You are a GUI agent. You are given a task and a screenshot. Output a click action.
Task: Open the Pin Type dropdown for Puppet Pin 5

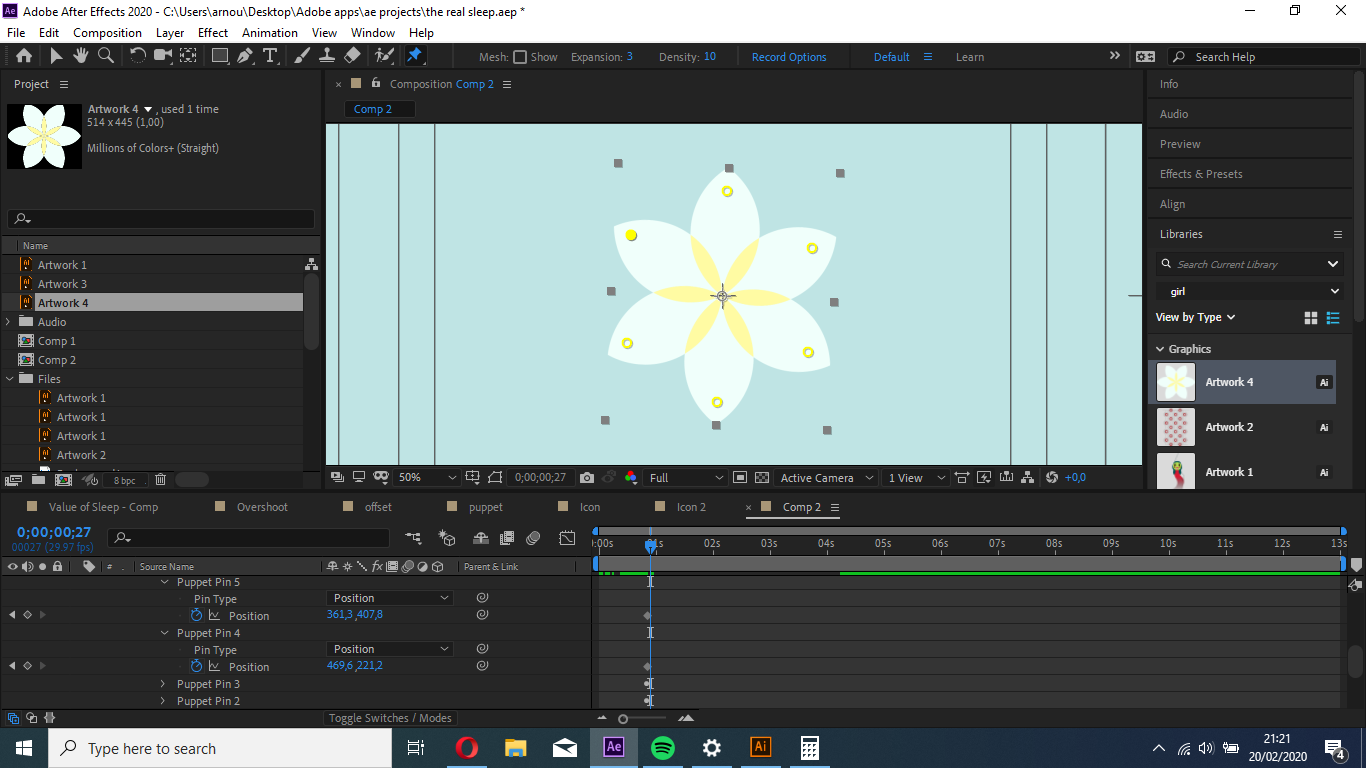click(389, 598)
